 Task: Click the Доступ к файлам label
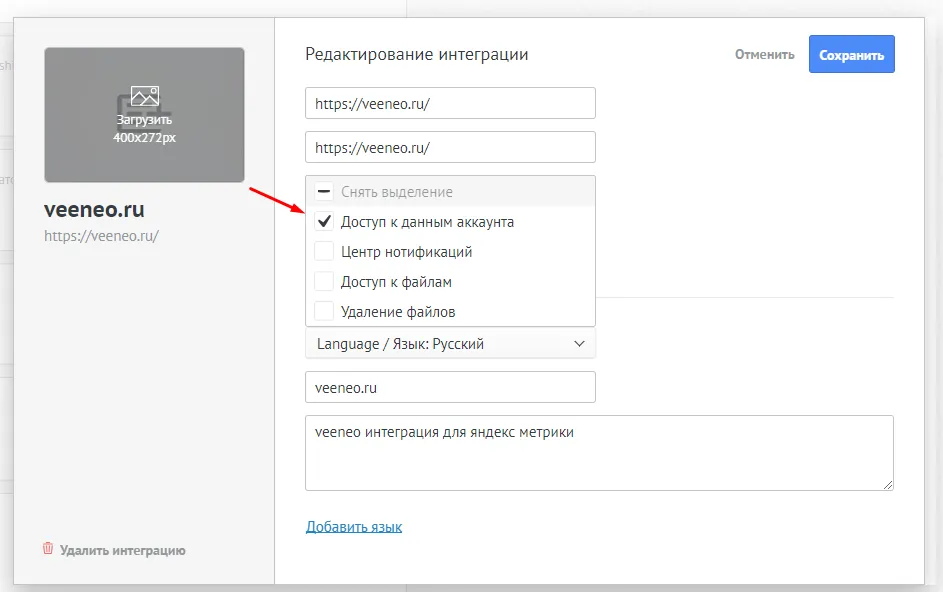click(x=396, y=282)
